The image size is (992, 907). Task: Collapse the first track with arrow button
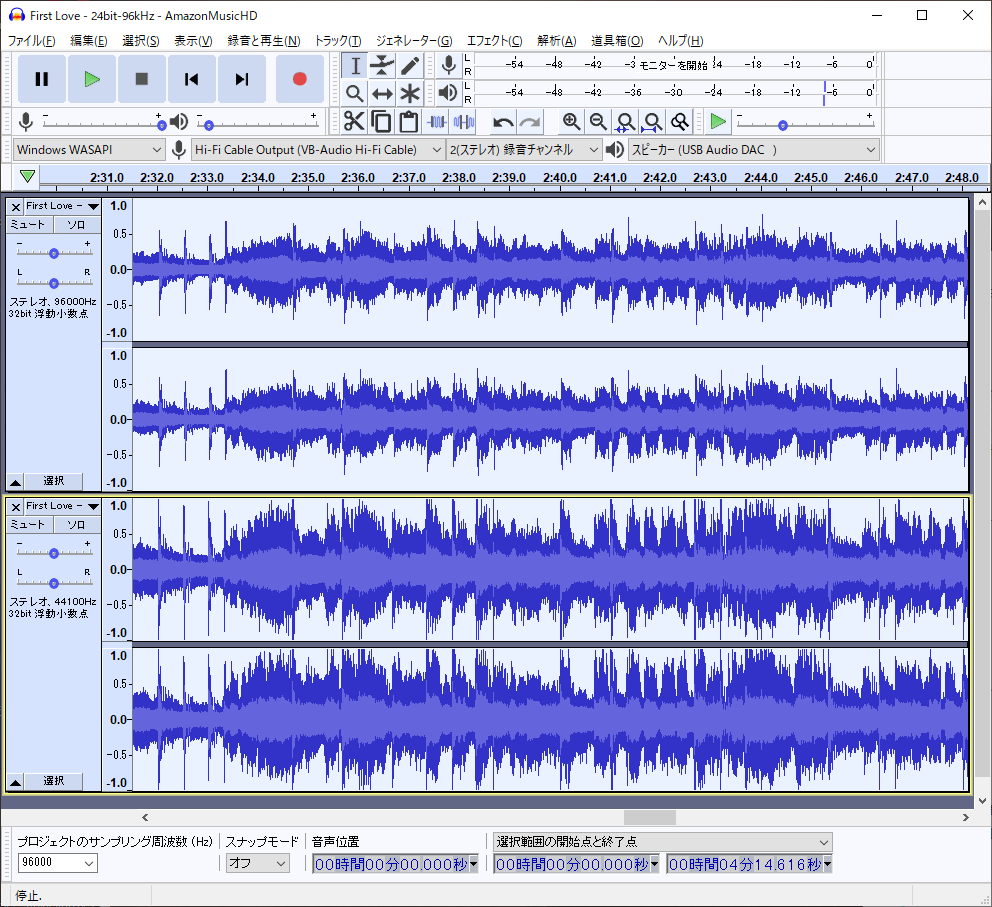coord(16,481)
